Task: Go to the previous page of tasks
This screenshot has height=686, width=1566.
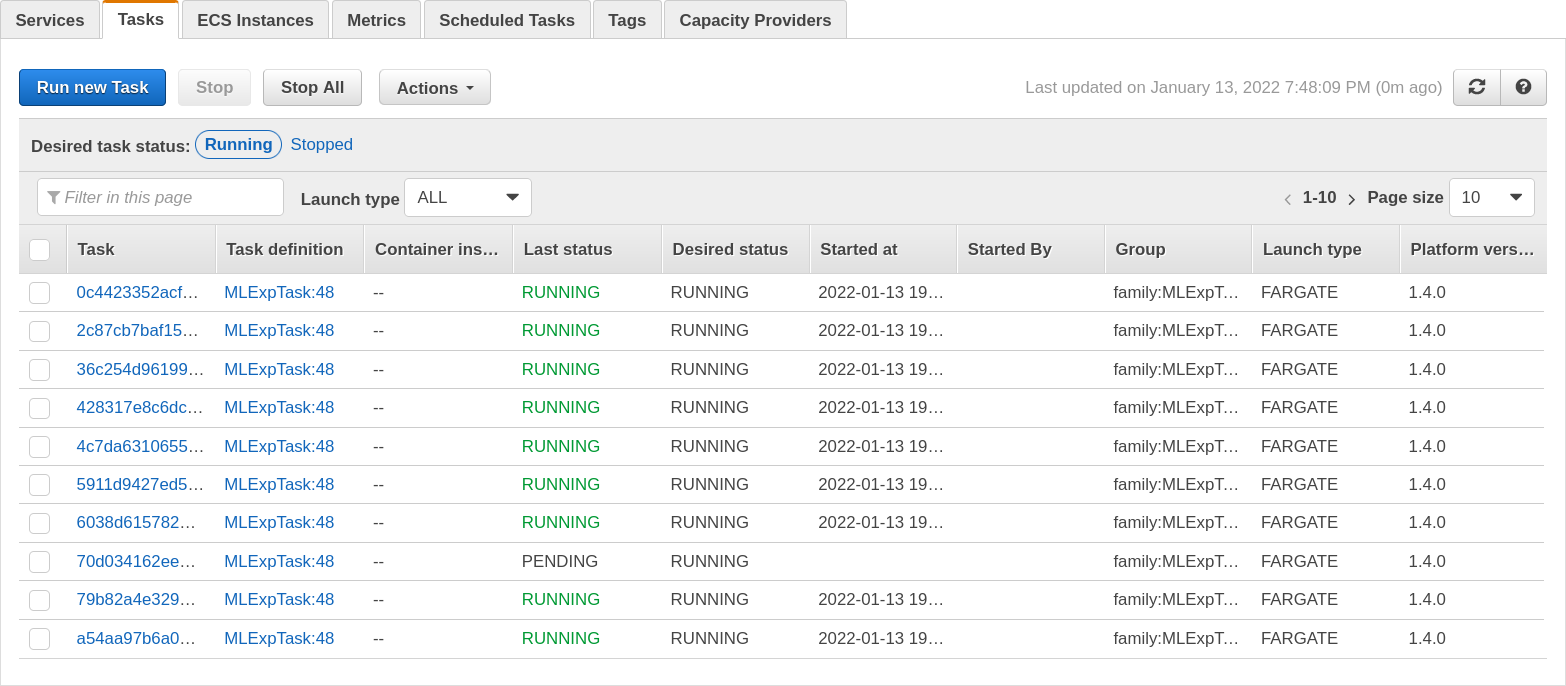Action: click(x=1288, y=199)
